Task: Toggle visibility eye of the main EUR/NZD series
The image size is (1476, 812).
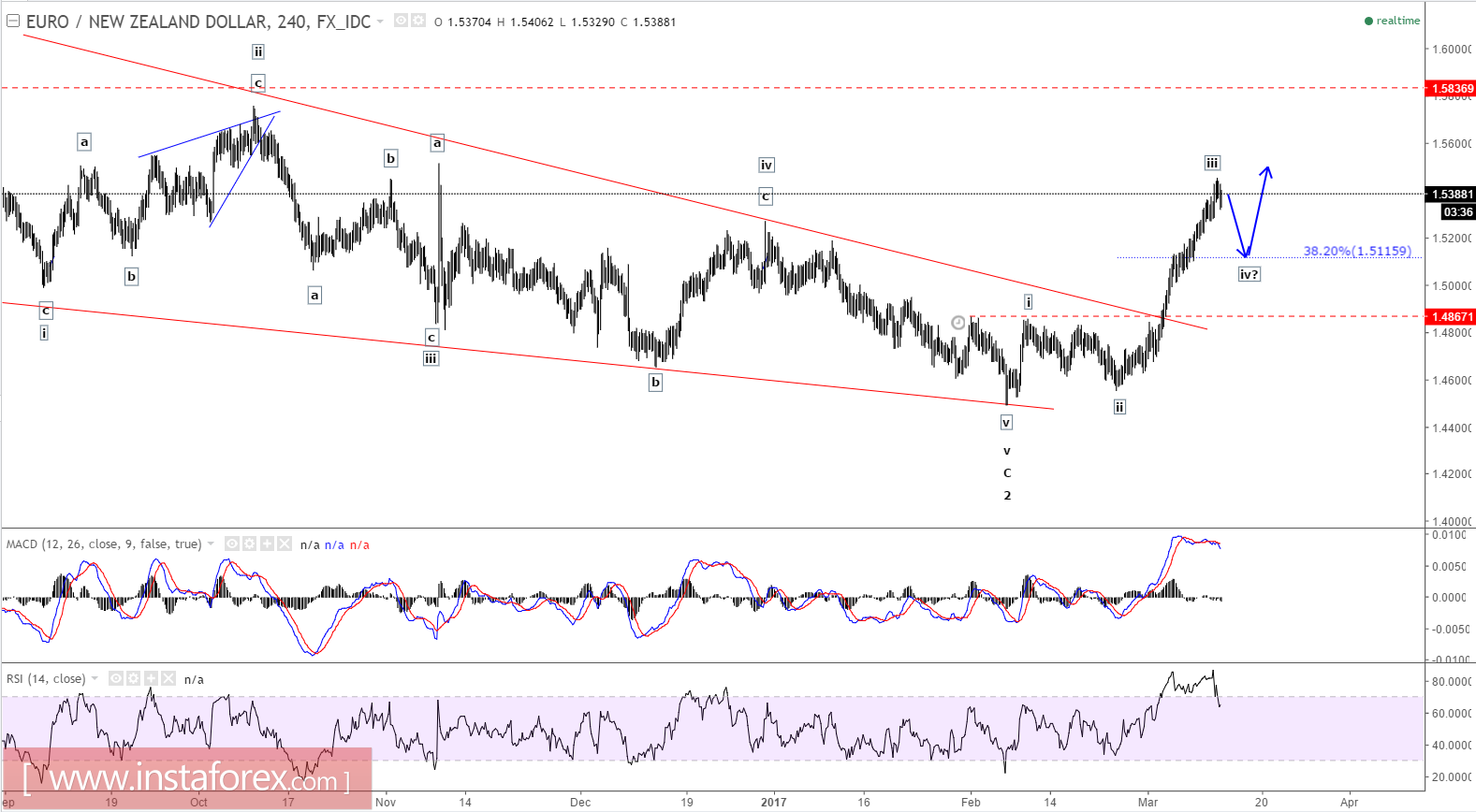Action: point(401,21)
